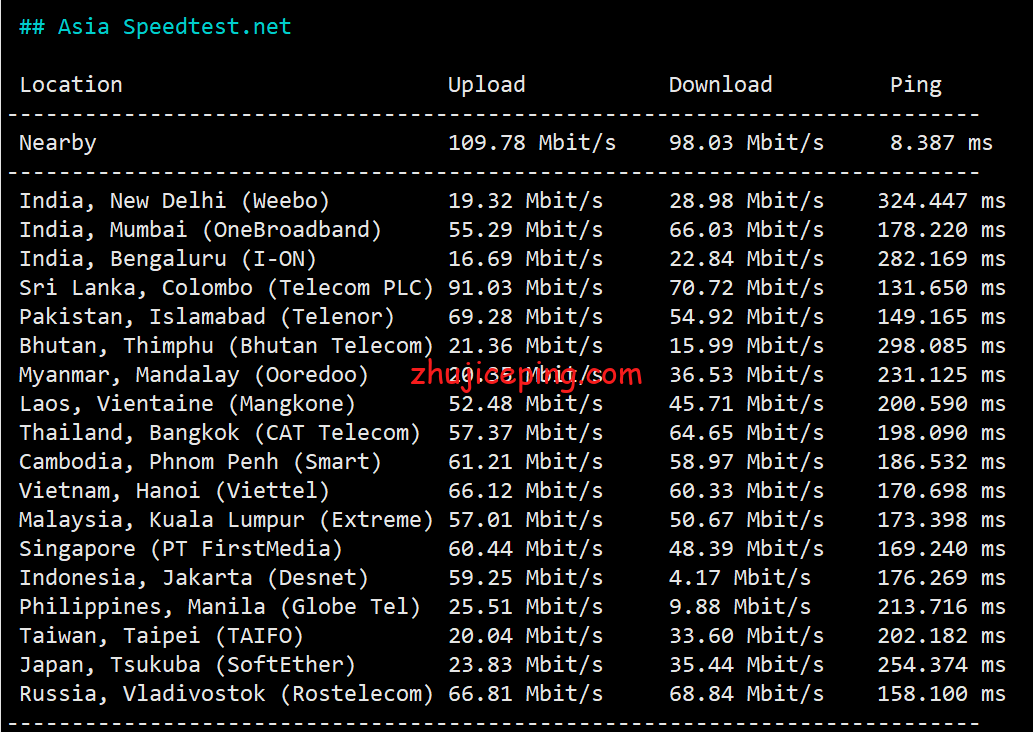Image resolution: width=1033 pixels, height=732 pixels.
Task: Click Colombo upload 91.03 Mbit/s
Action: (x=525, y=288)
